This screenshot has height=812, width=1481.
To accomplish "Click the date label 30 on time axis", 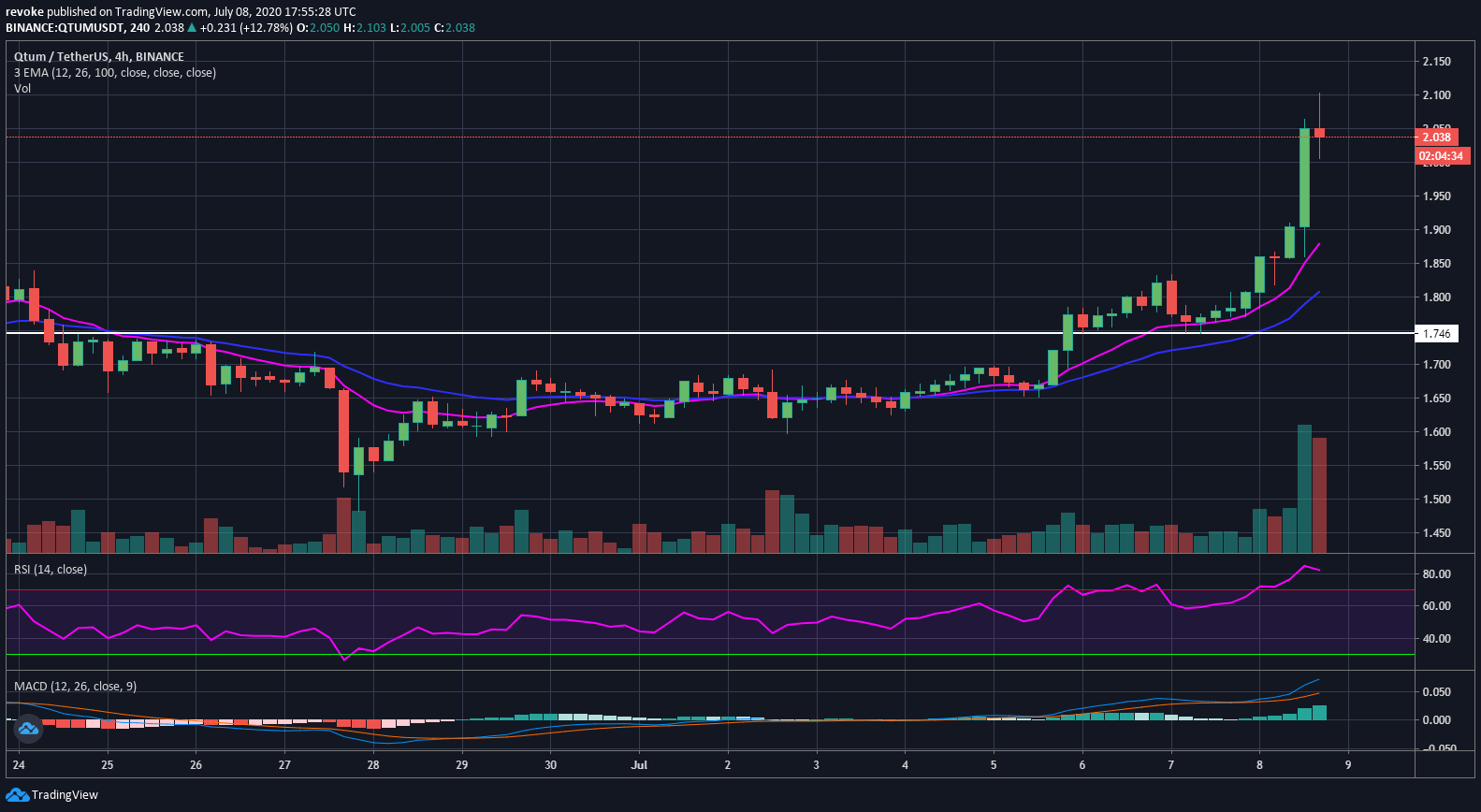I will click(550, 765).
